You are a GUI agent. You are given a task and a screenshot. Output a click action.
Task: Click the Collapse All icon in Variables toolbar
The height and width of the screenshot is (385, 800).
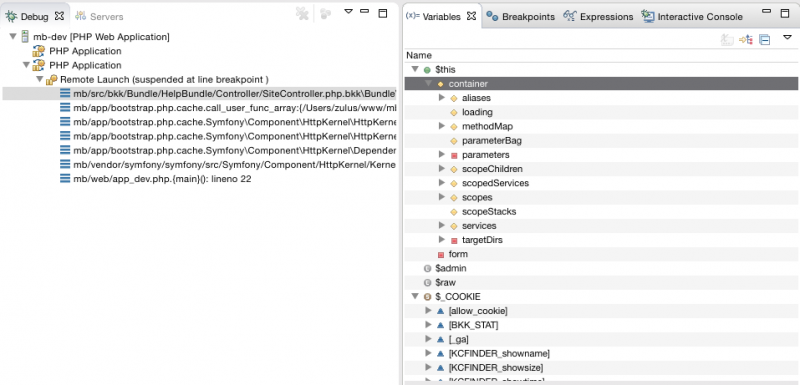(764, 39)
